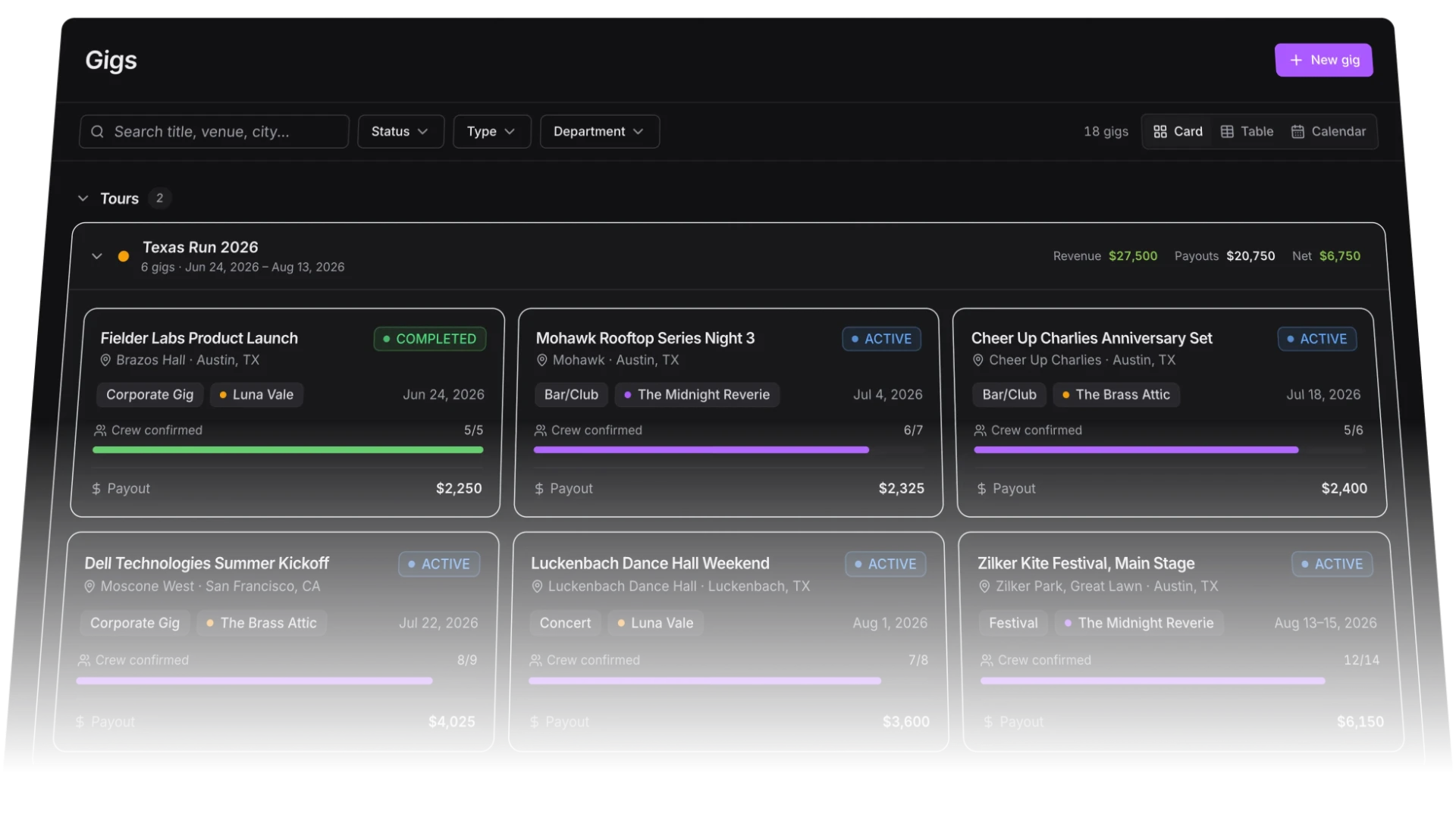Click the magnifier icon in search box
1456x817 pixels.
(x=97, y=131)
